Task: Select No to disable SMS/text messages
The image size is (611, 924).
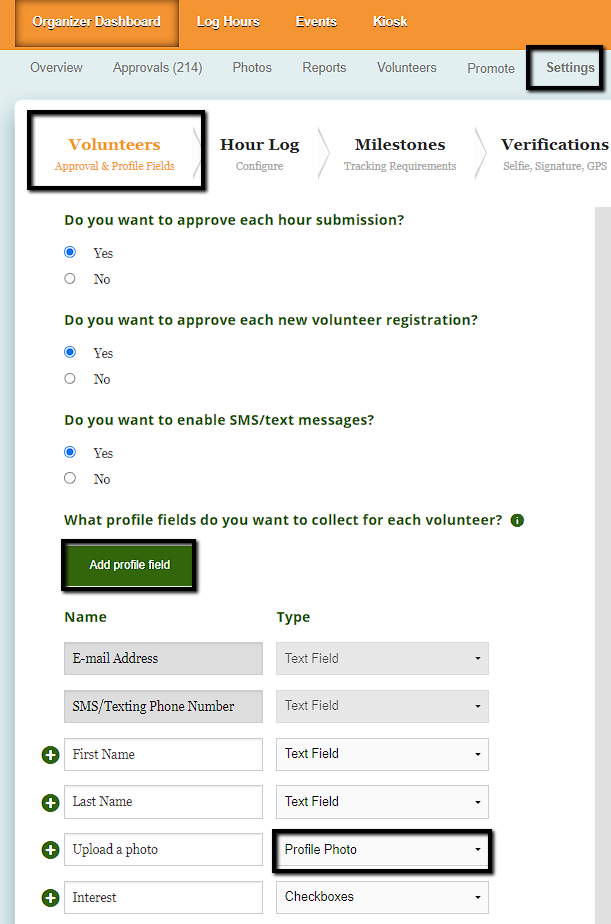Action: point(70,478)
